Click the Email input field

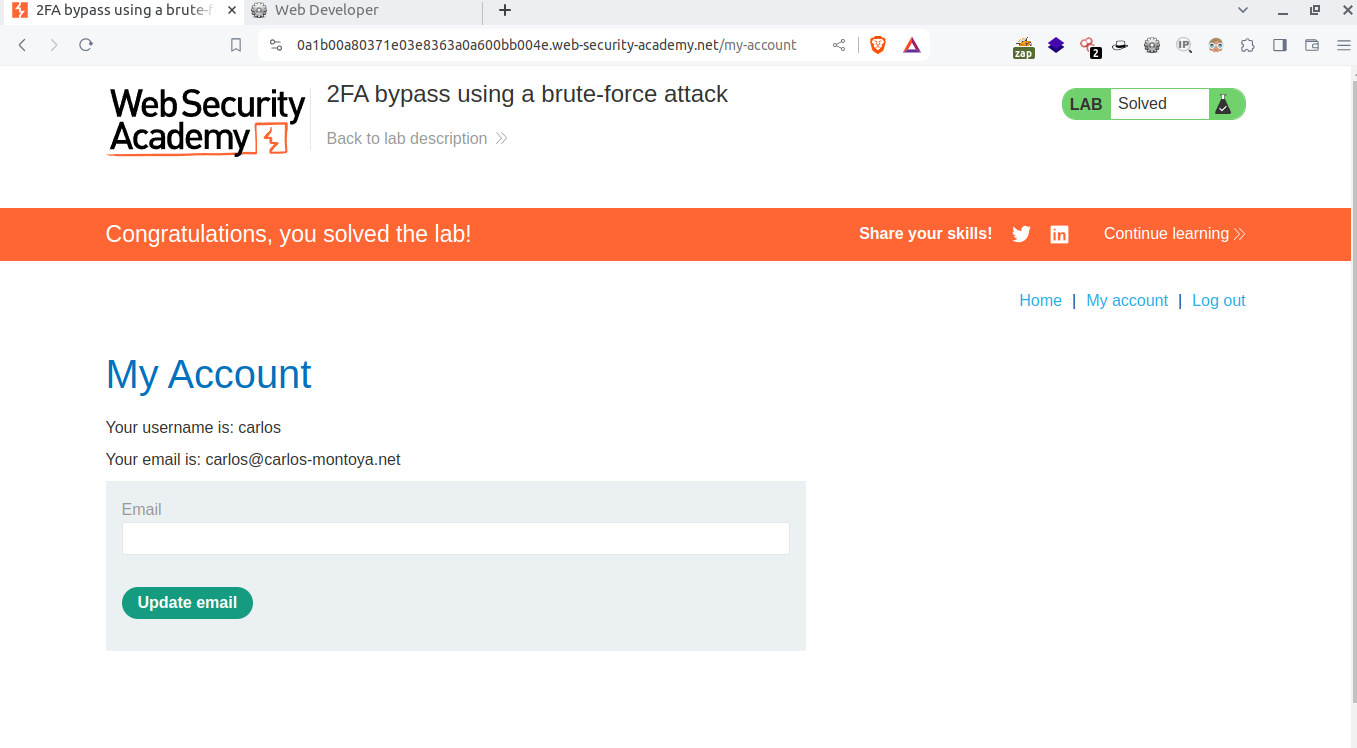click(x=455, y=539)
